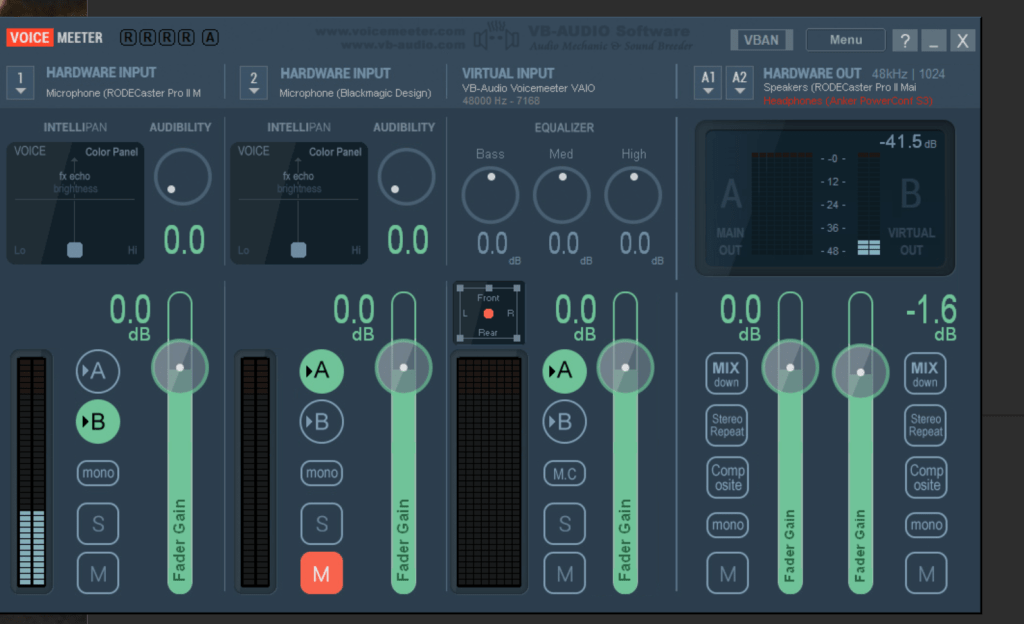Solo hardware input 2
Viewport: 1024px width, 624px height.
[322, 523]
